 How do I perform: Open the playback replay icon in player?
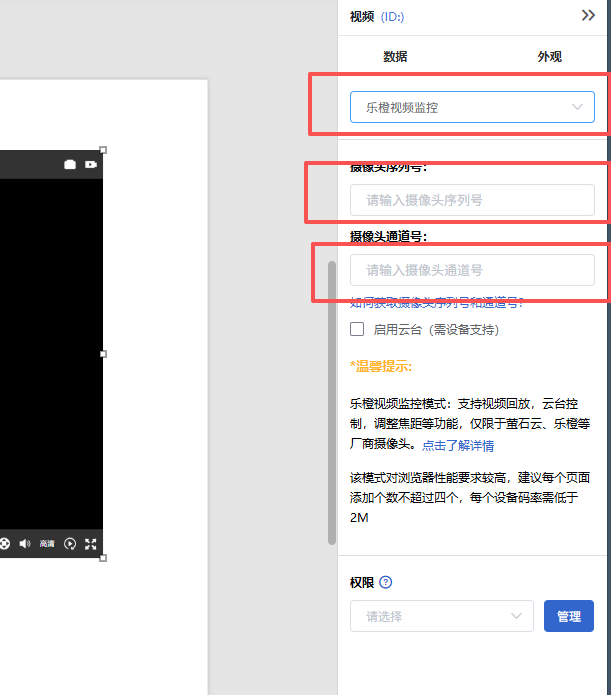point(70,543)
